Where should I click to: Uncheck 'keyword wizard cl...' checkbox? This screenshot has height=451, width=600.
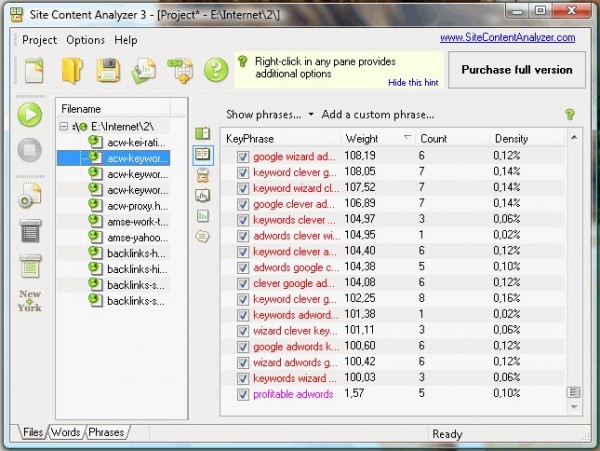pos(243,189)
